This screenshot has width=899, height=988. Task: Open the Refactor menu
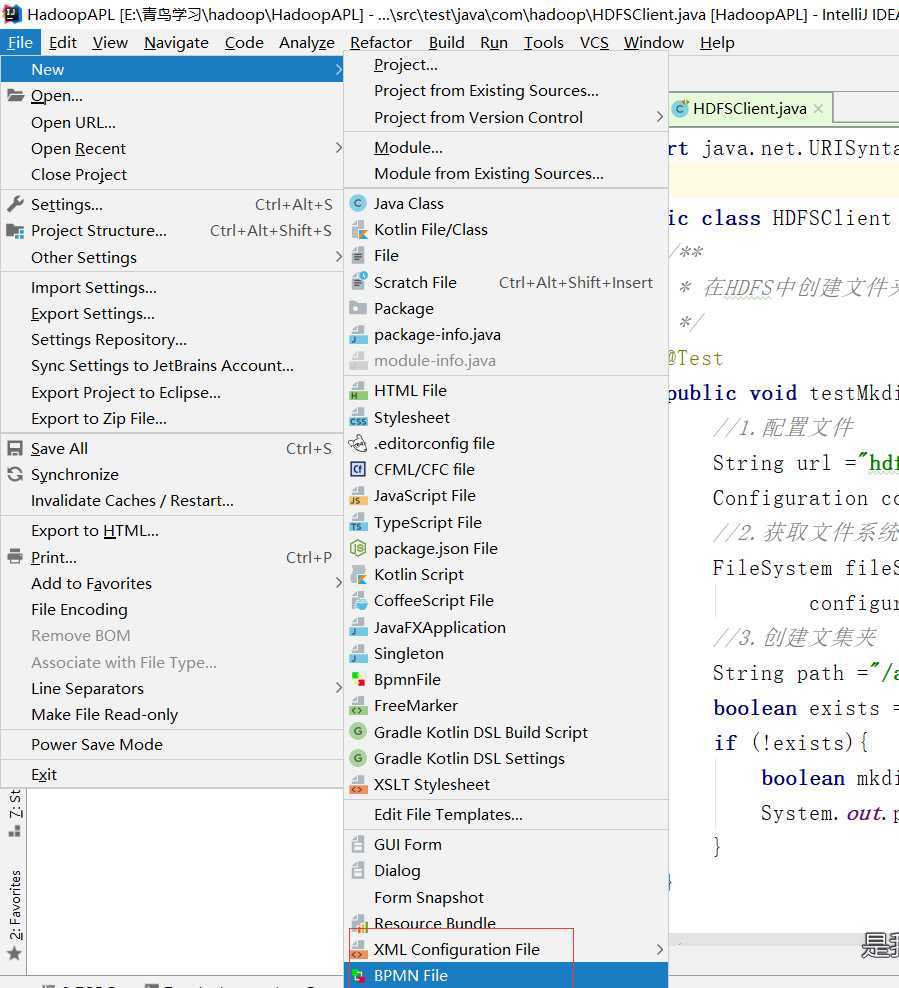click(x=380, y=42)
